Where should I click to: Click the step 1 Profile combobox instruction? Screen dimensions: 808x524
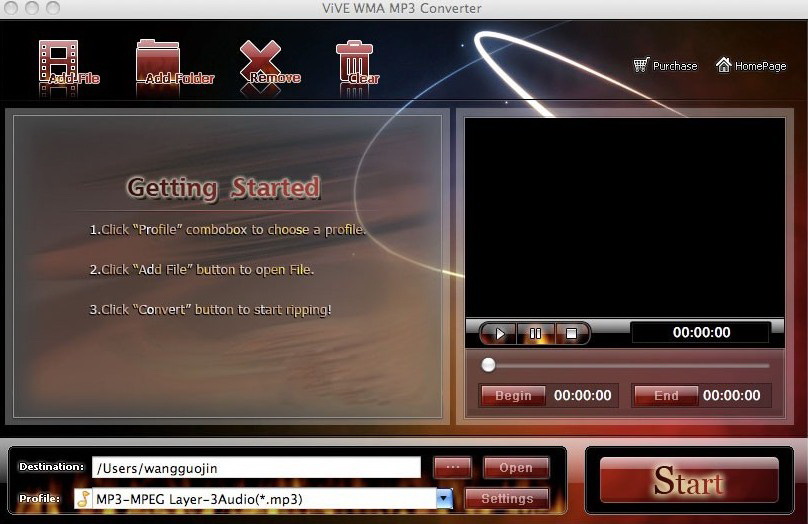click(x=227, y=229)
